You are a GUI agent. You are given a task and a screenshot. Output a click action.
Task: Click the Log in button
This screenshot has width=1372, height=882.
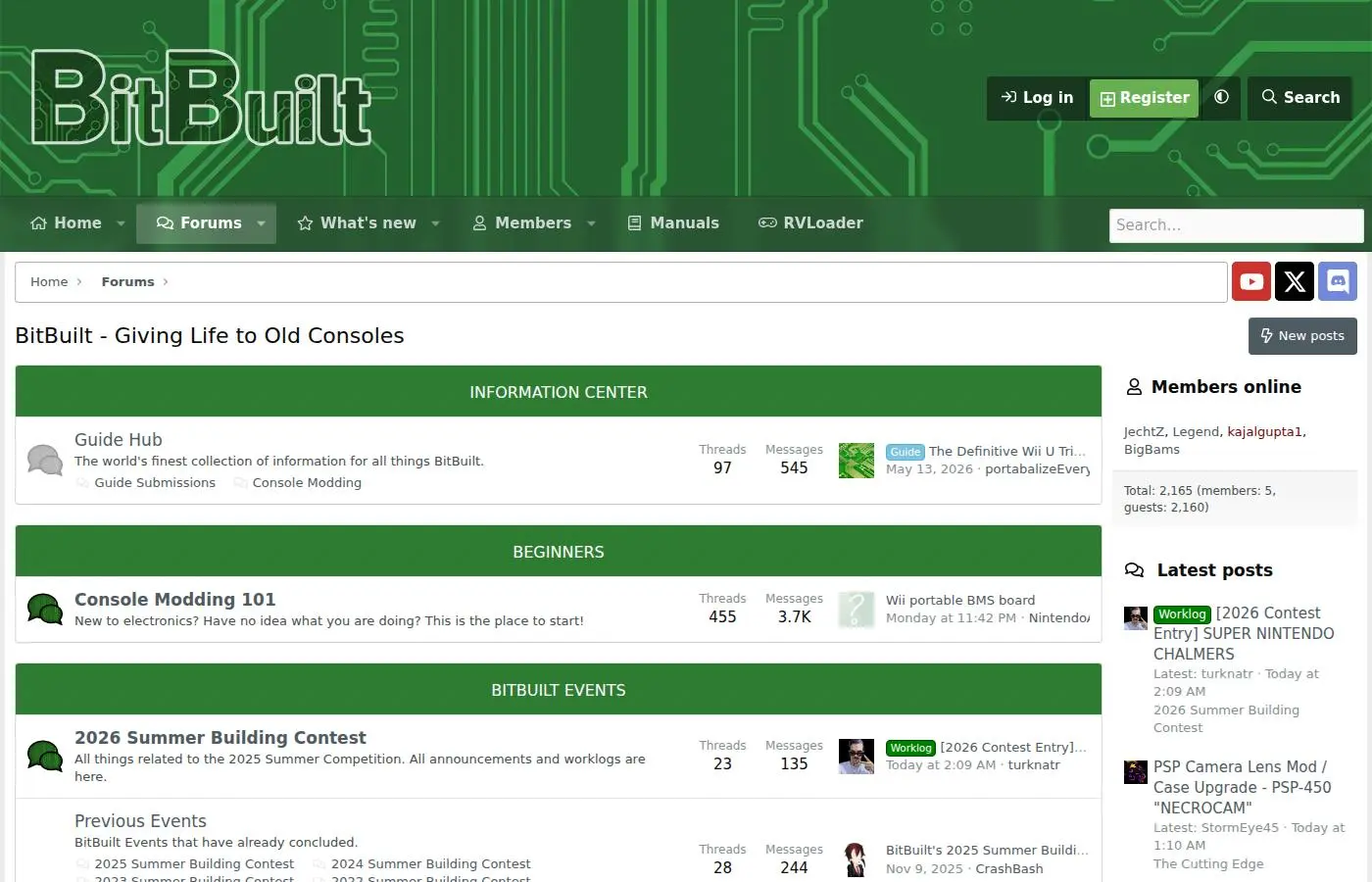tap(1037, 98)
